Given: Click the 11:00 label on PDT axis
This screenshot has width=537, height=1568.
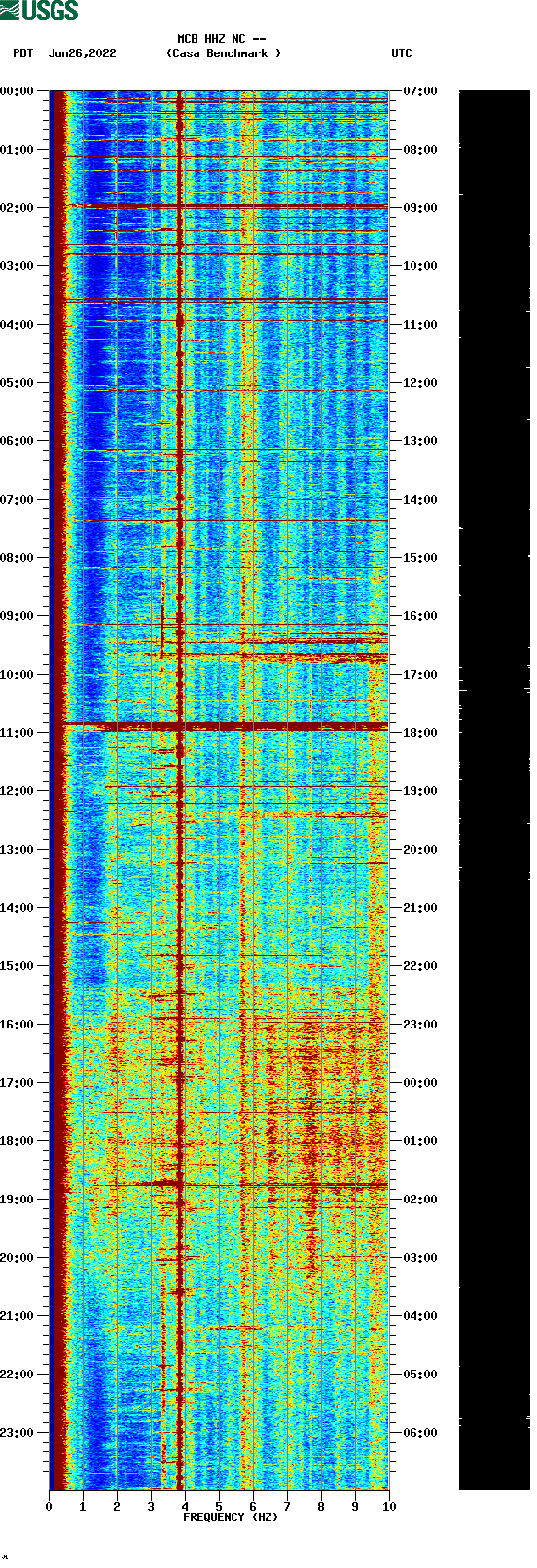Looking at the screenshot, I should click(18, 733).
